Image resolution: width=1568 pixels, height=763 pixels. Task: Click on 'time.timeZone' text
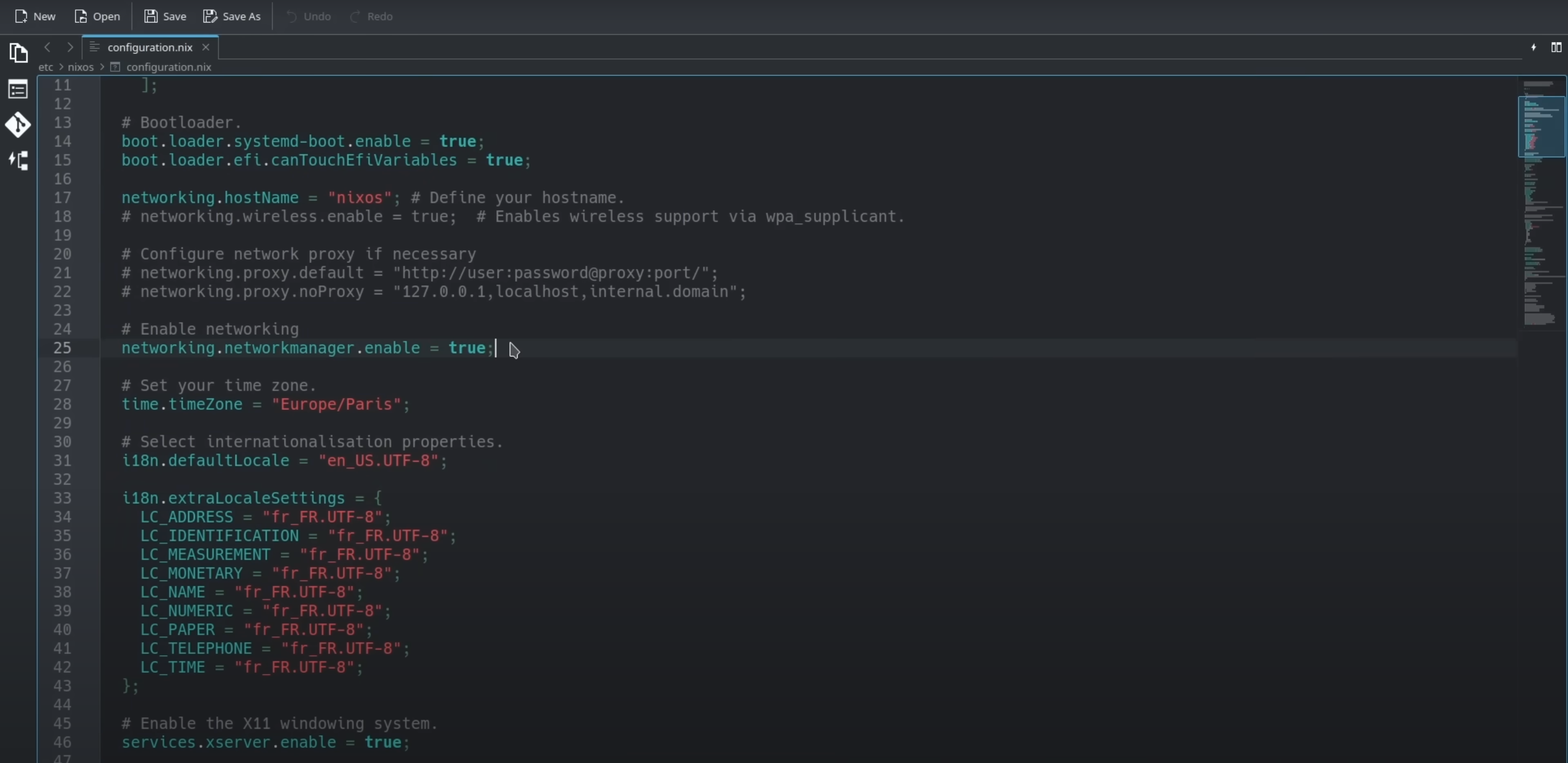point(181,404)
